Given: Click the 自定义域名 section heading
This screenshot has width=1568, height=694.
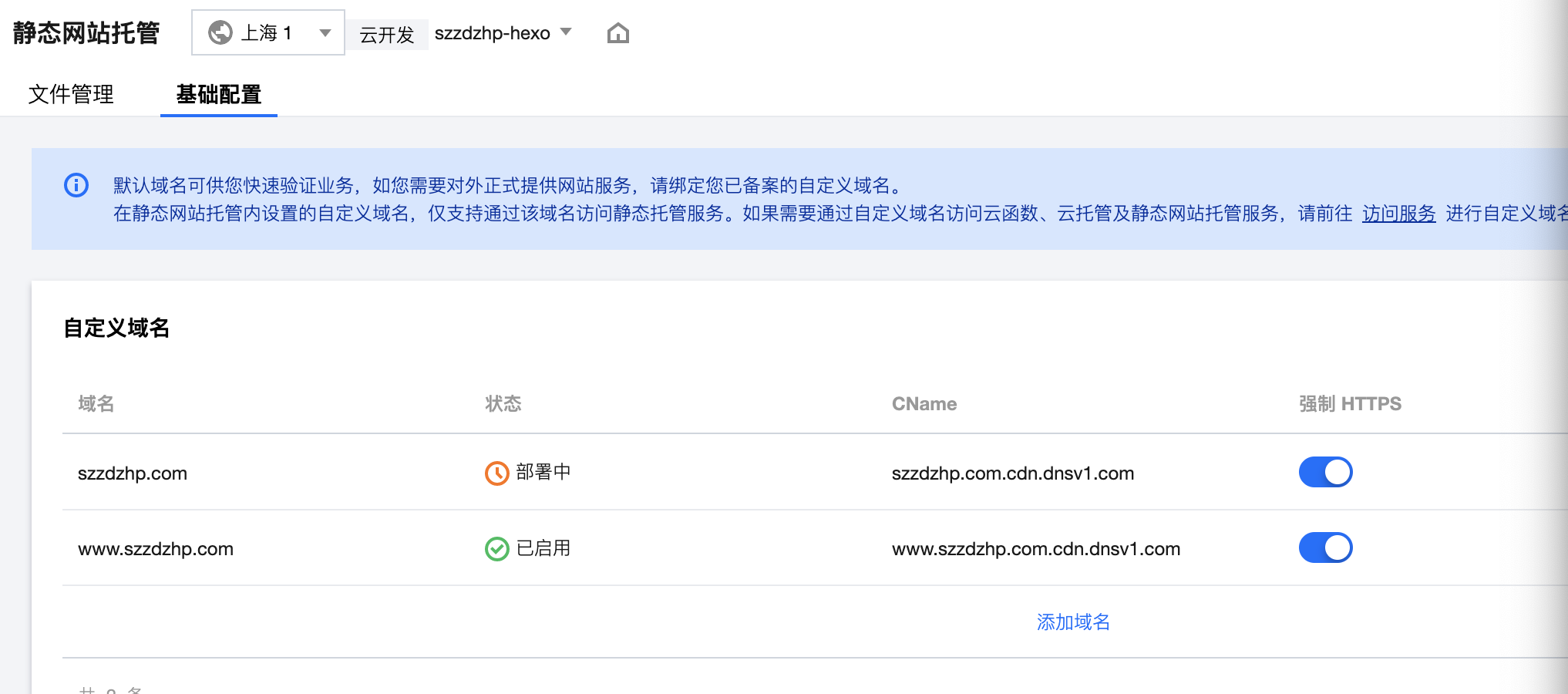Looking at the screenshot, I should pyautogui.click(x=116, y=328).
